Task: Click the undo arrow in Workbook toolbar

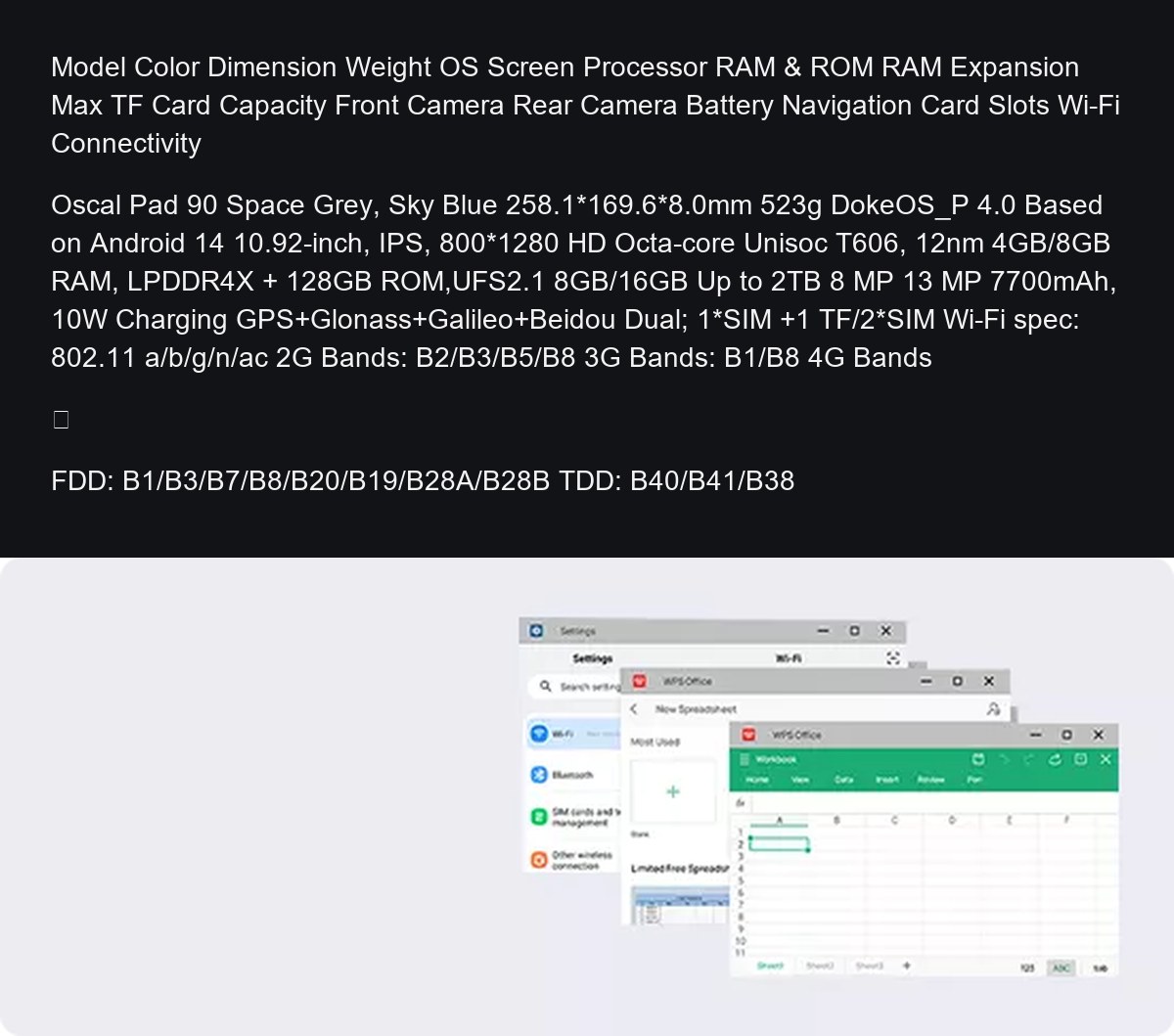Action: tap(1003, 759)
